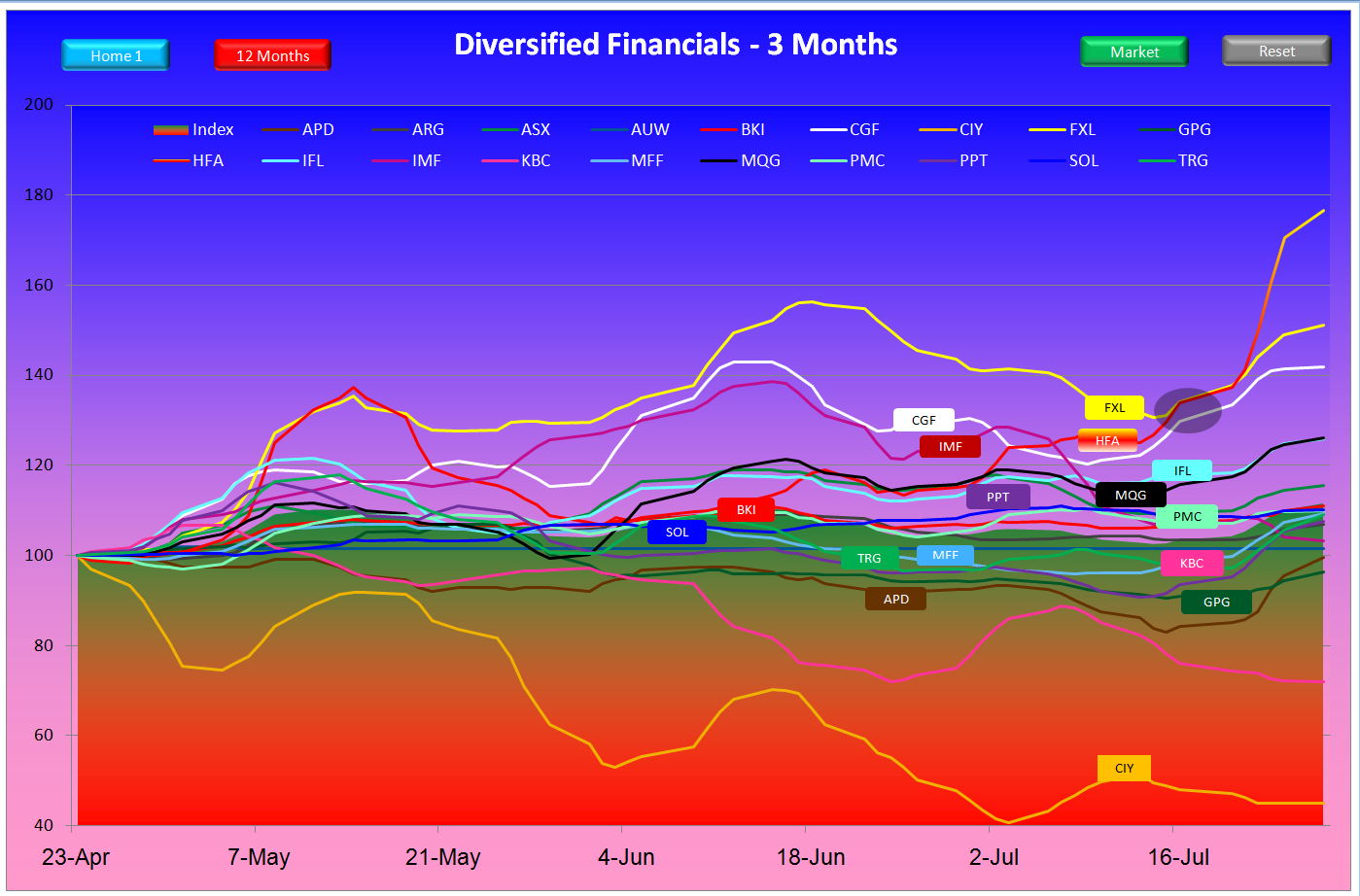Click the 100 value axis label
Image resolution: width=1360 pixels, height=896 pixels.
point(39,556)
